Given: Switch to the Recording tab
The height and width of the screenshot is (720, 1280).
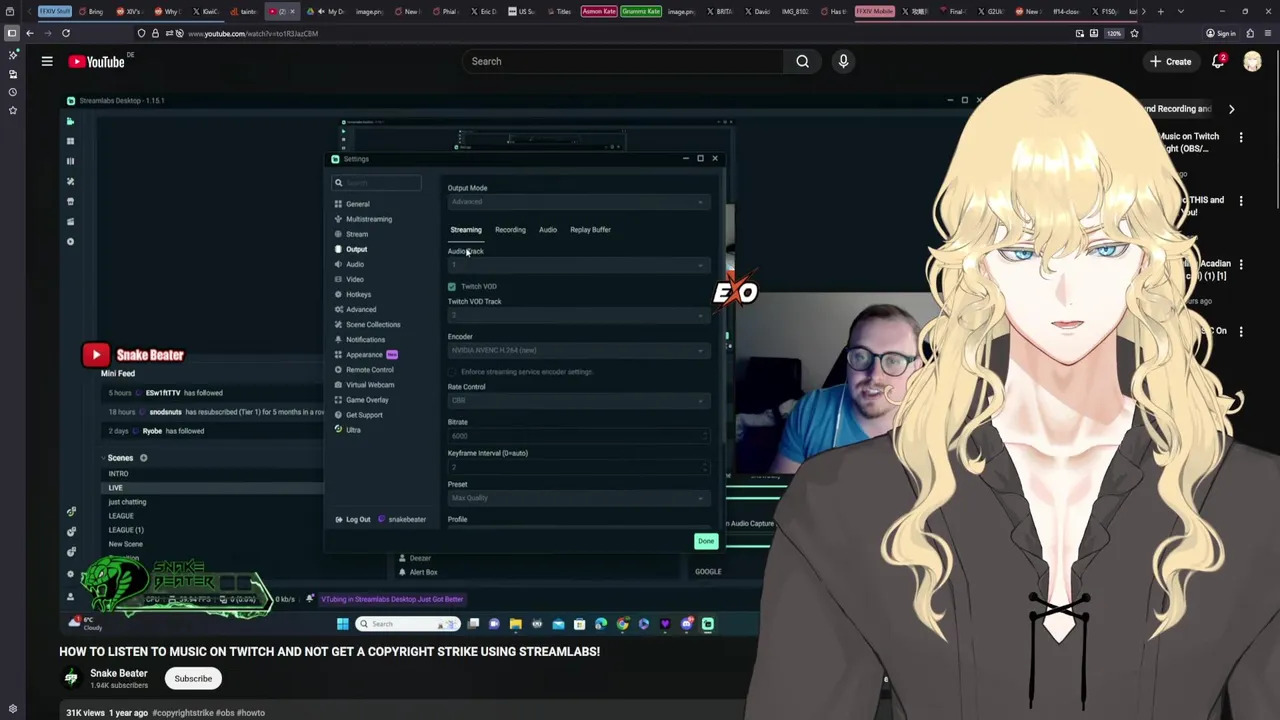Looking at the screenshot, I should tap(510, 230).
